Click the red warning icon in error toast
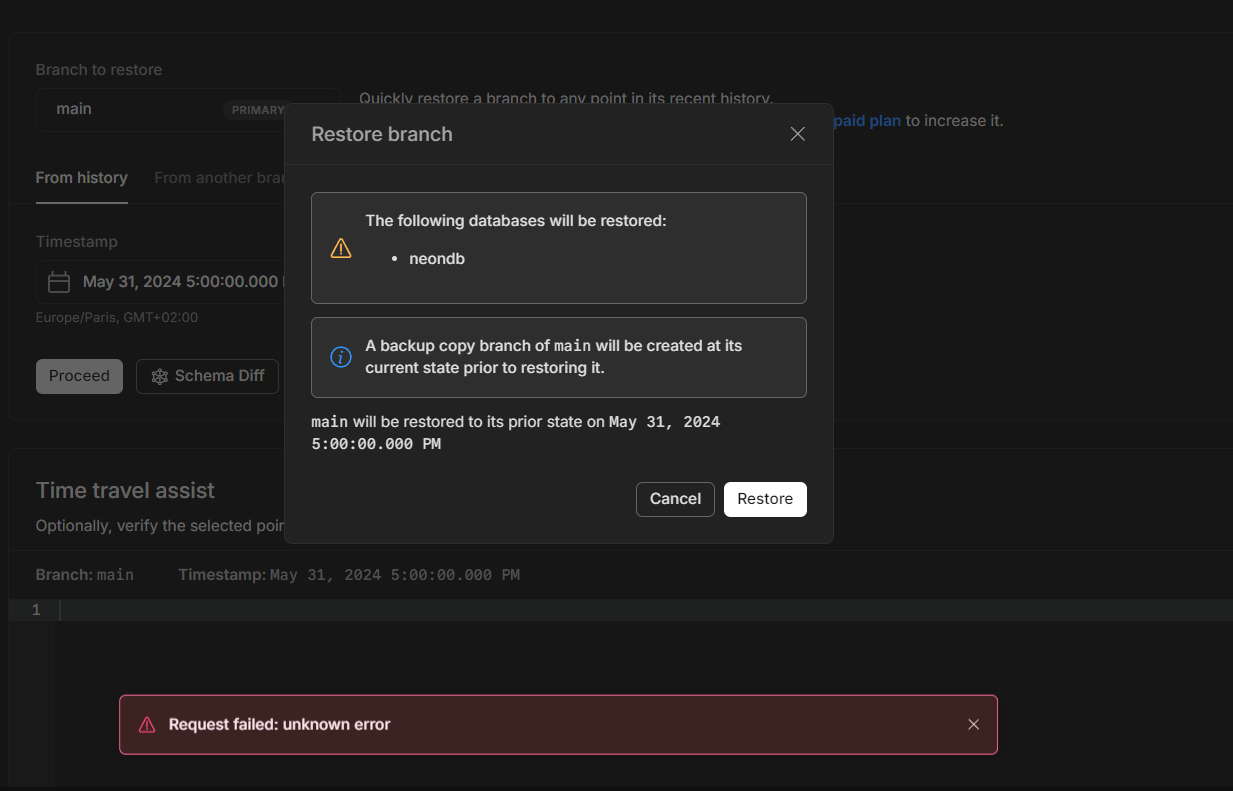The width and height of the screenshot is (1233, 791). click(x=147, y=724)
